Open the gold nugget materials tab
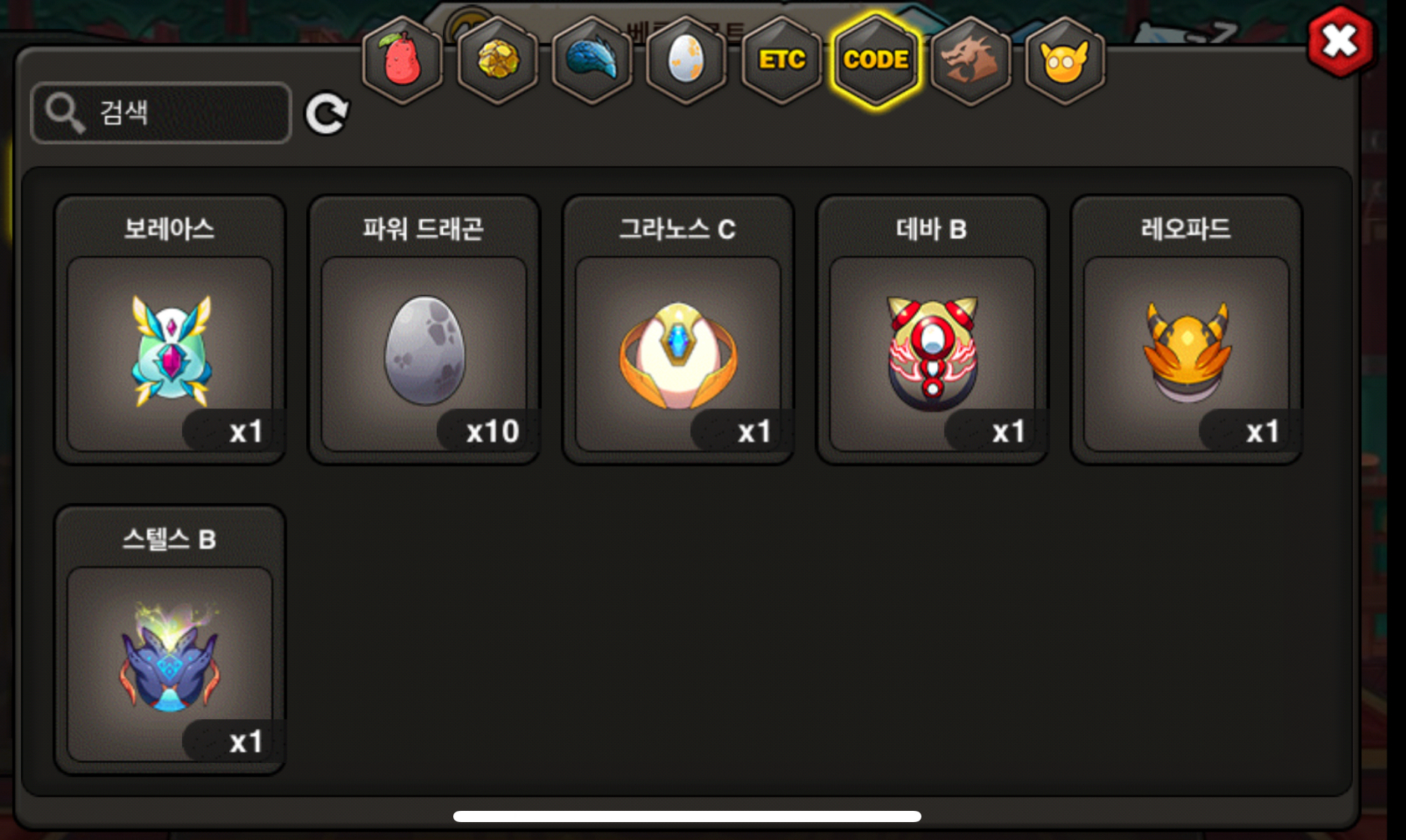The image size is (1406, 840). point(497,60)
